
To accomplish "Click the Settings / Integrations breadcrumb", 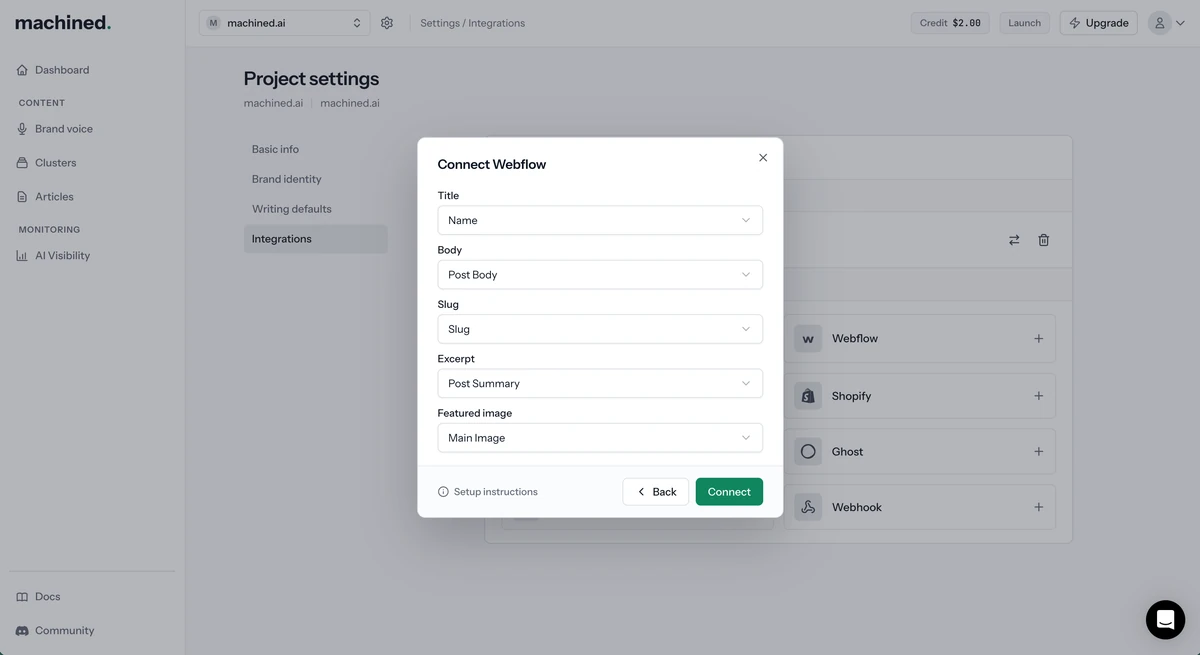I will (472, 23).
